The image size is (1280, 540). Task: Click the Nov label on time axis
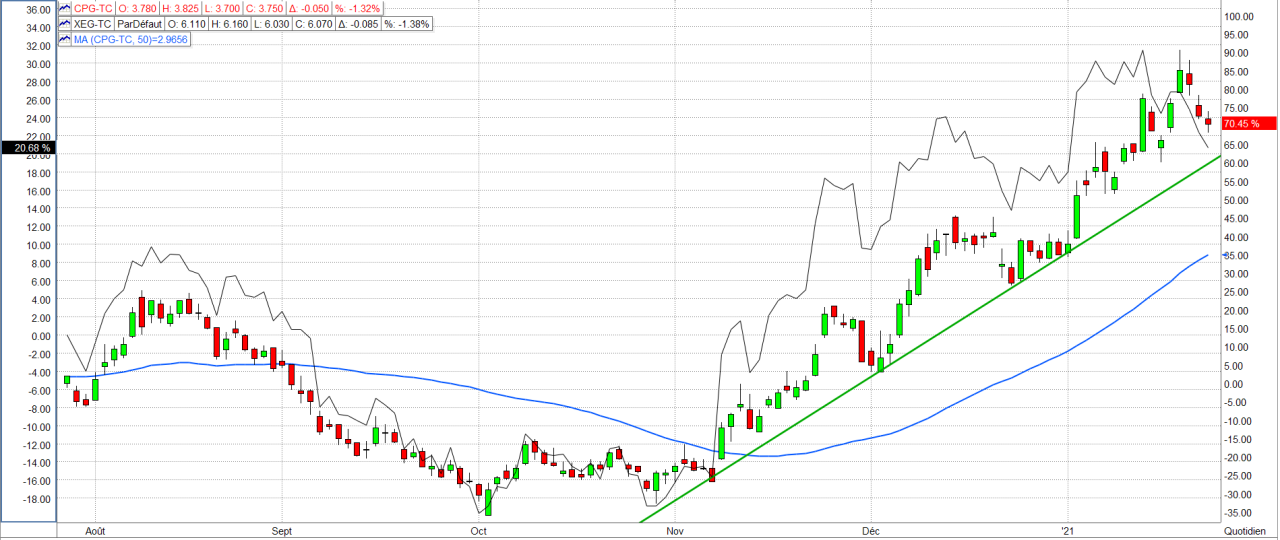[674, 532]
